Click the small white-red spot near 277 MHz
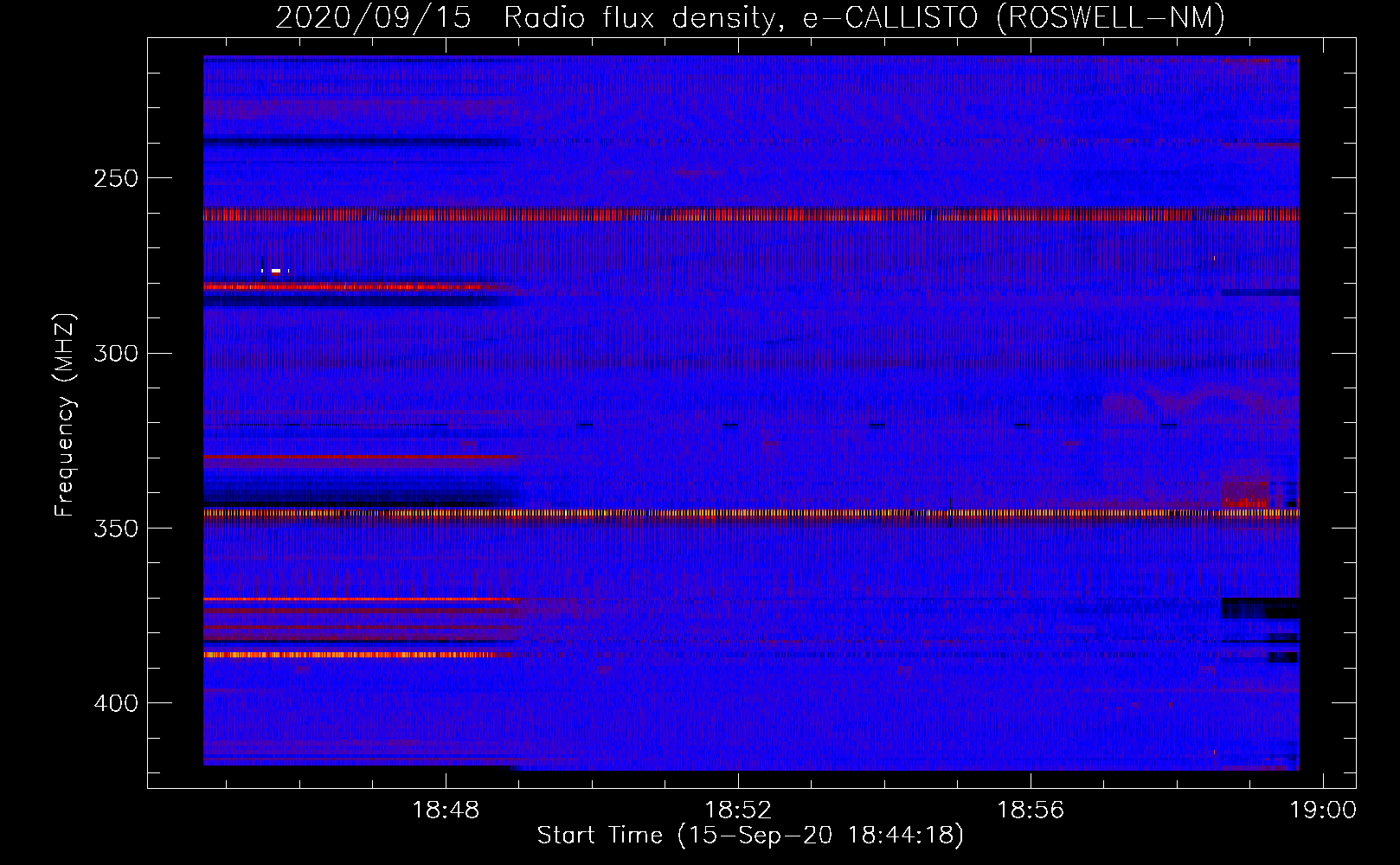 coord(276,271)
